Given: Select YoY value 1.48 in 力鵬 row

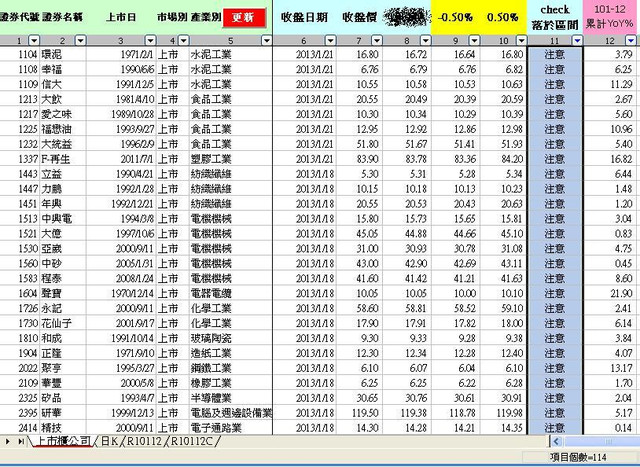Looking at the screenshot, I should tap(610, 189).
